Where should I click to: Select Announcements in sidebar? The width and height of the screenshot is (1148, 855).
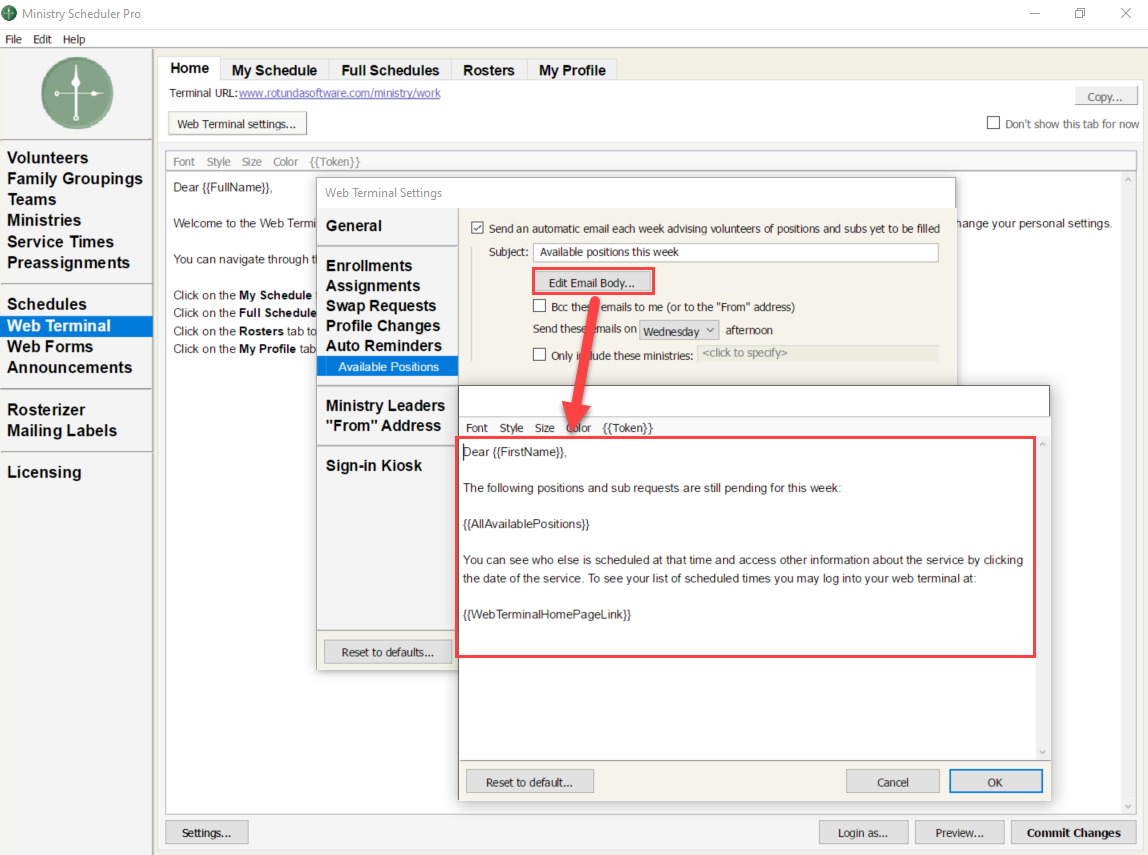point(70,367)
